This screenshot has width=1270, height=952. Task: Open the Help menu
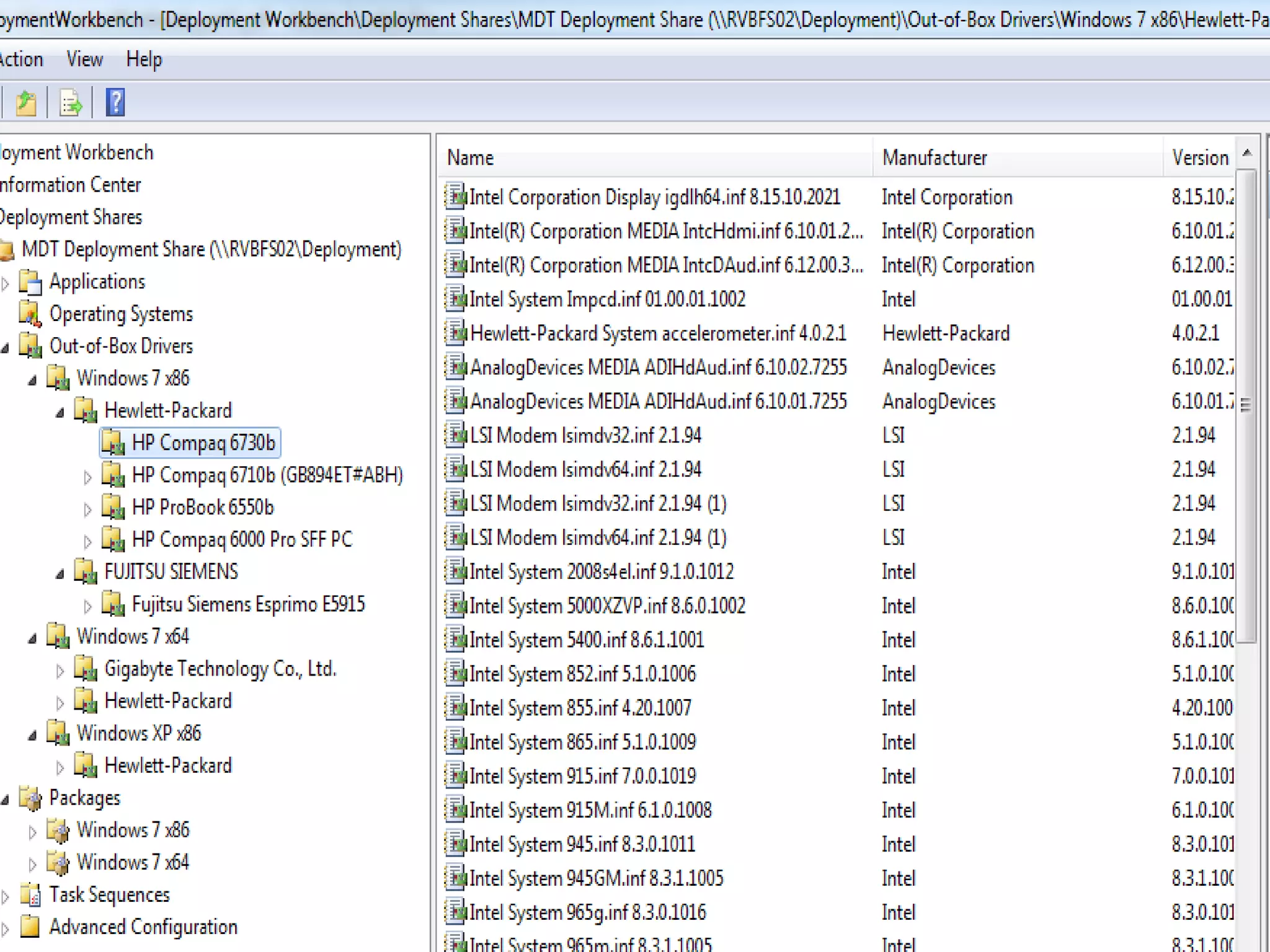point(144,59)
